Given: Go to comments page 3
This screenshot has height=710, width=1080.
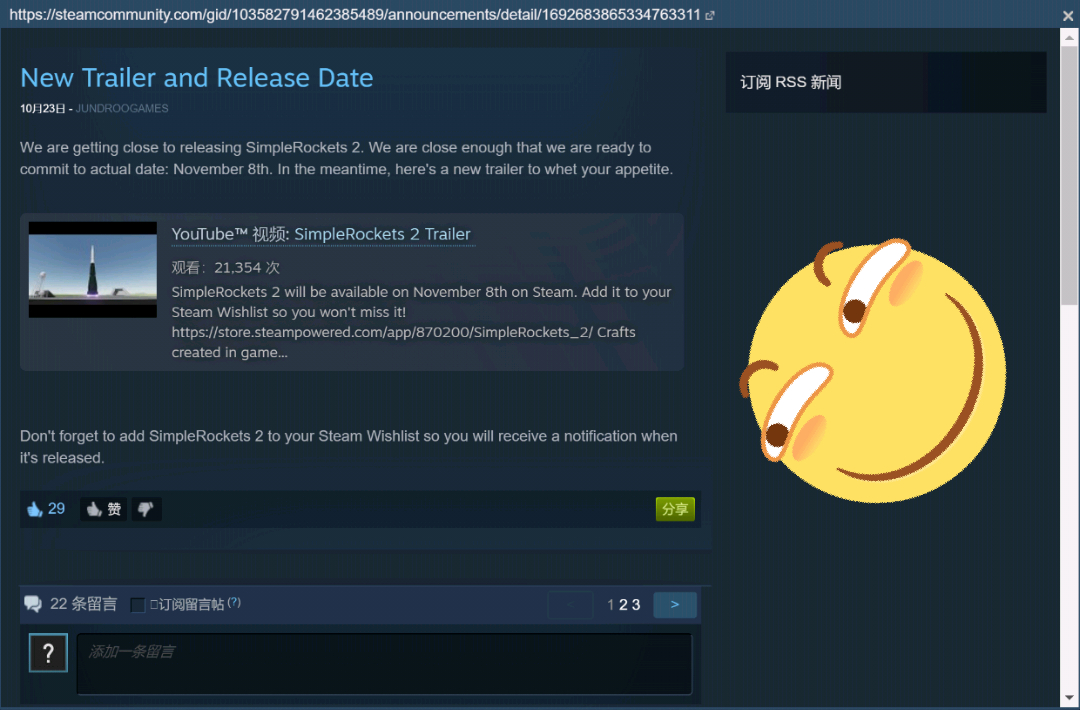Looking at the screenshot, I should 636,605.
